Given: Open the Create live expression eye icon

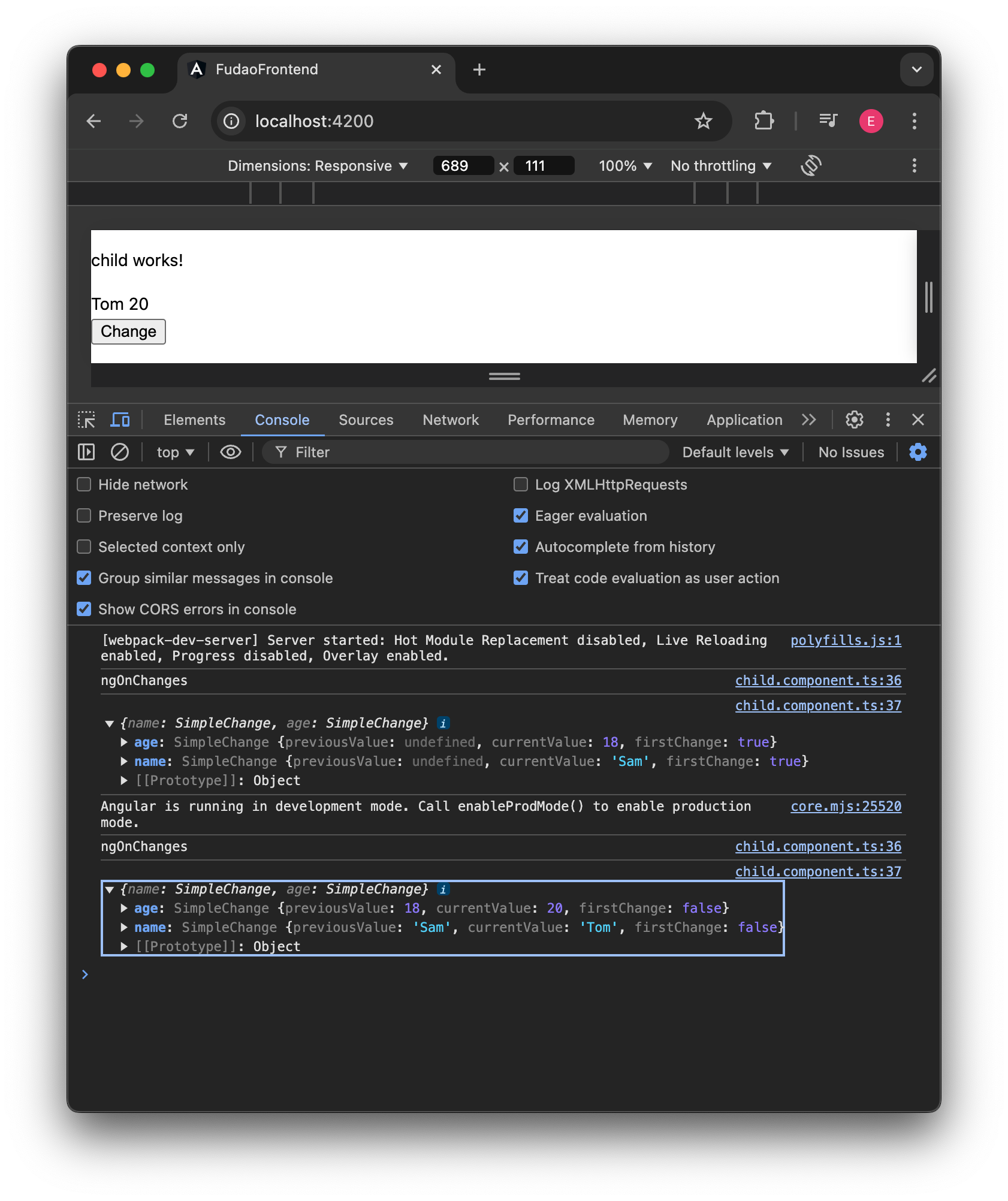Looking at the screenshot, I should pyautogui.click(x=230, y=452).
